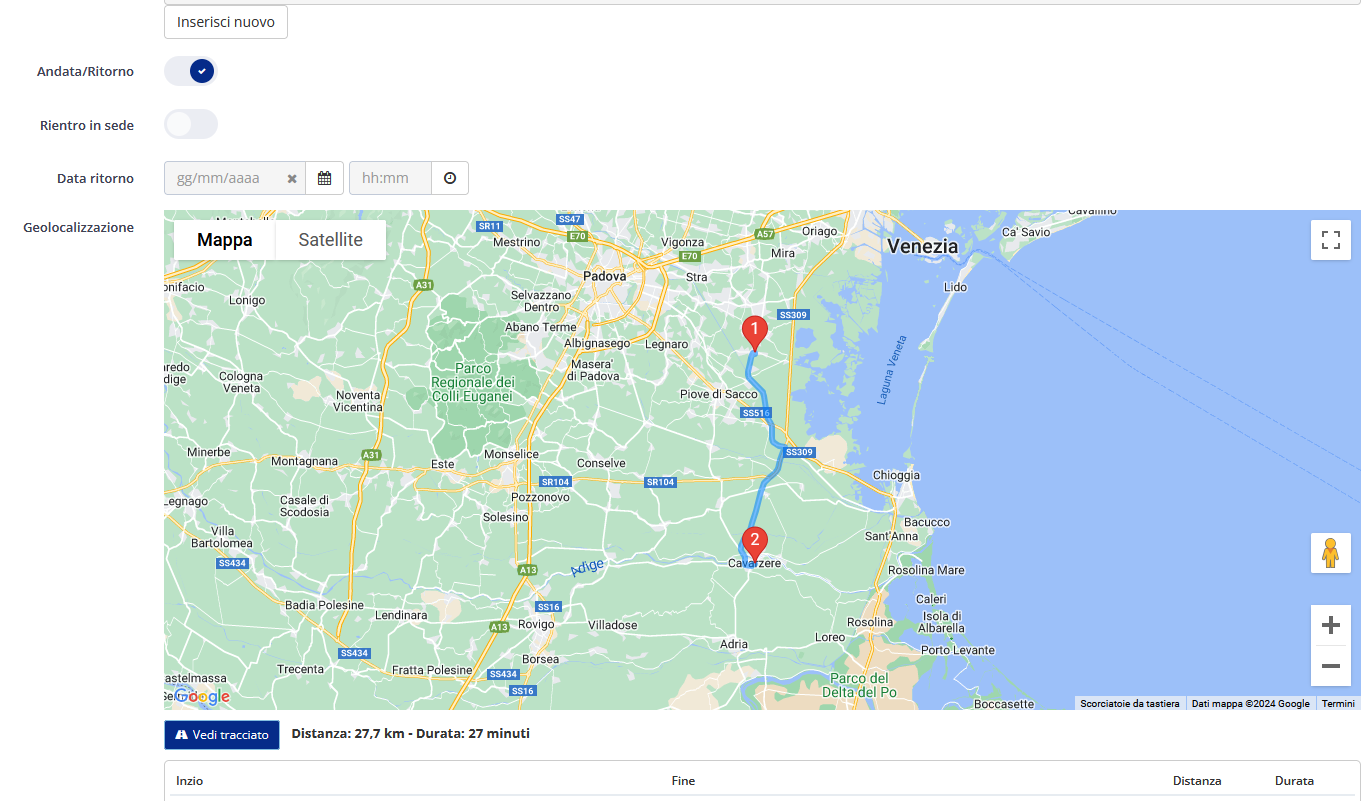Click the Geolocalizzazione field label
Viewport: 1365px width, 801px height.
78,227
